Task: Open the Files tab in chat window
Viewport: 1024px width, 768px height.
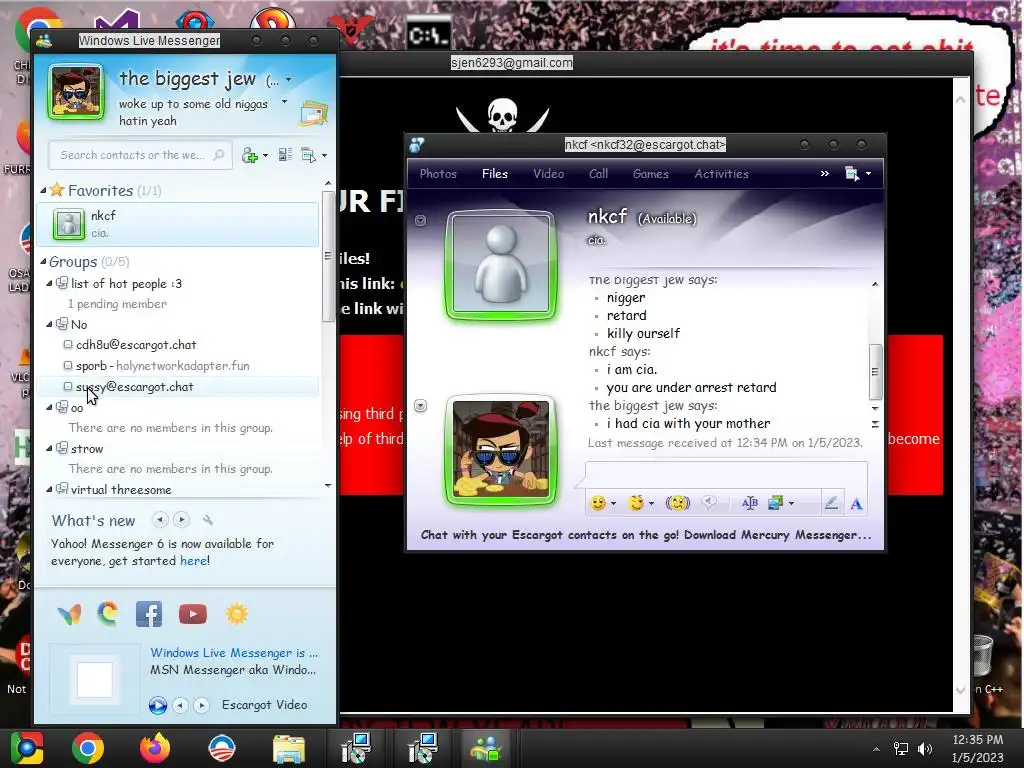Action: click(495, 174)
